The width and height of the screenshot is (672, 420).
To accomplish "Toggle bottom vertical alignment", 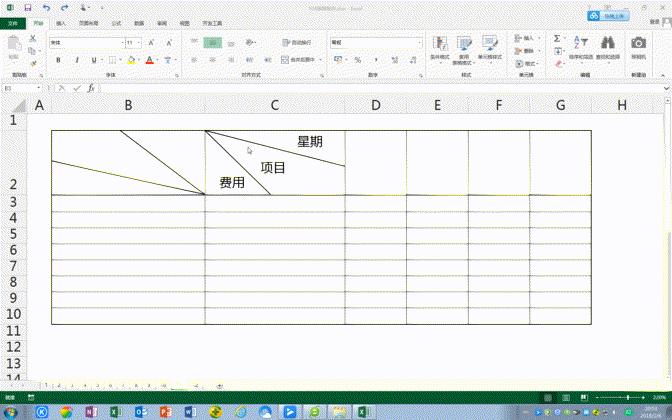I will (x=231, y=42).
